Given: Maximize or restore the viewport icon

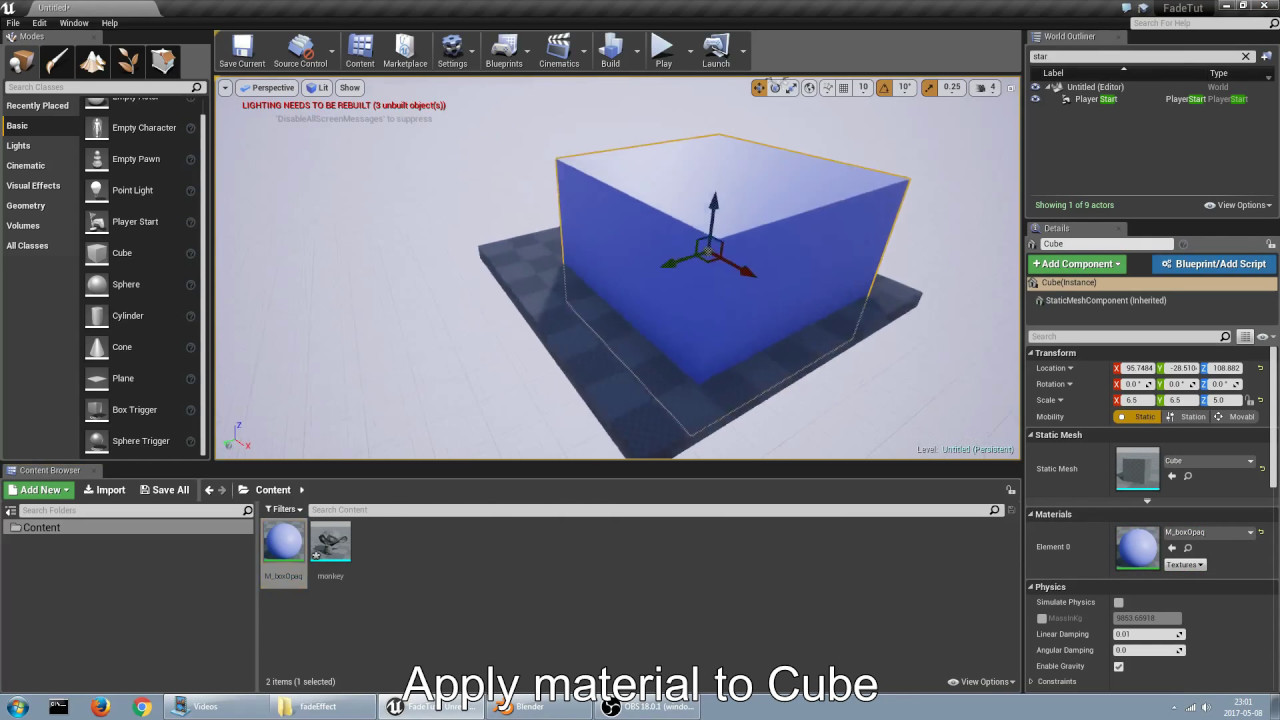Looking at the screenshot, I should (x=1010, y=88).
